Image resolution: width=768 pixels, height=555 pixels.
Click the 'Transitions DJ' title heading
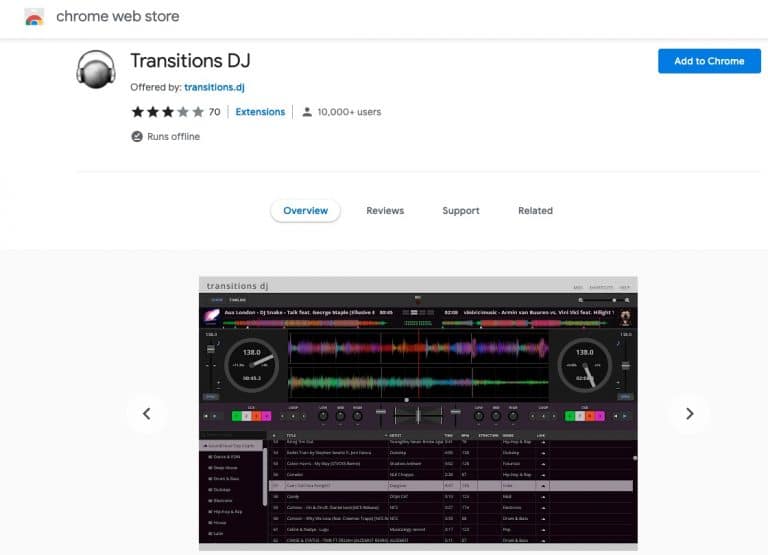click(191, 61)
